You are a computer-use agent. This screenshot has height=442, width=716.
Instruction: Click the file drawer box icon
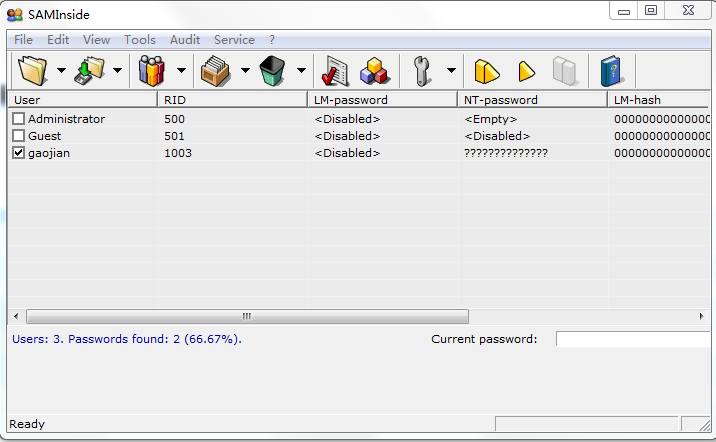tap(216, 71)
